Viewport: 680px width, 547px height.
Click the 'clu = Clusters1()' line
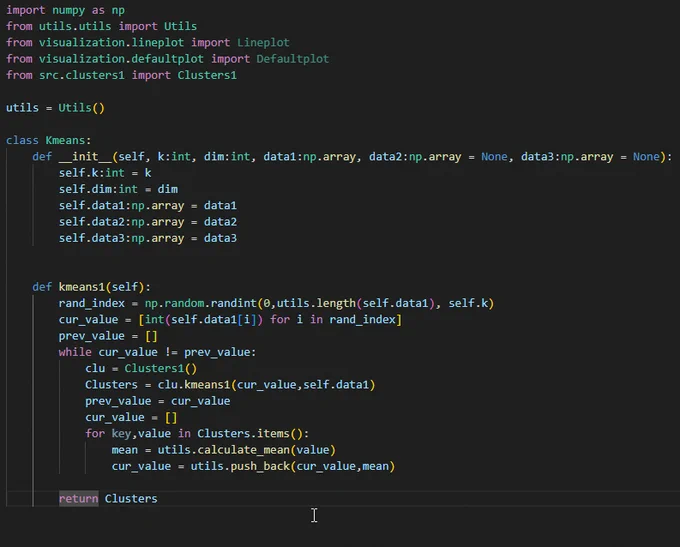141,368
